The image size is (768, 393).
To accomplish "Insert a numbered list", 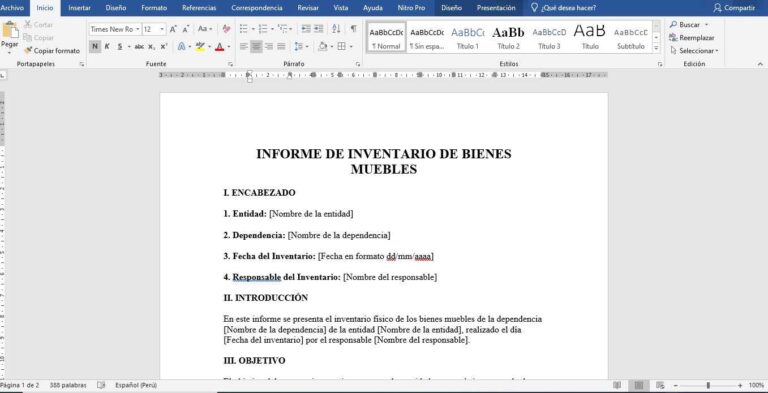I will point(263,29).
